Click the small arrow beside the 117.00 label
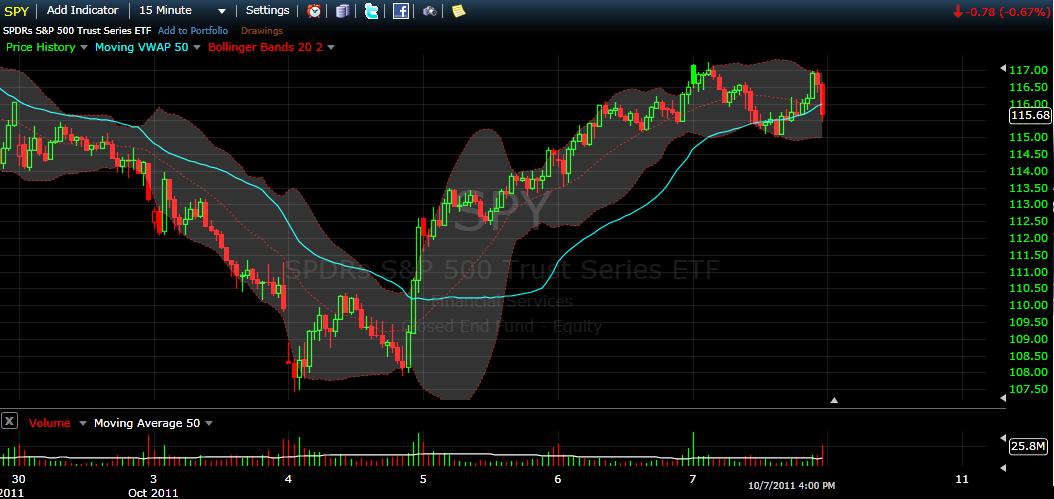The image size is (1054, 499). (1003, 69)
